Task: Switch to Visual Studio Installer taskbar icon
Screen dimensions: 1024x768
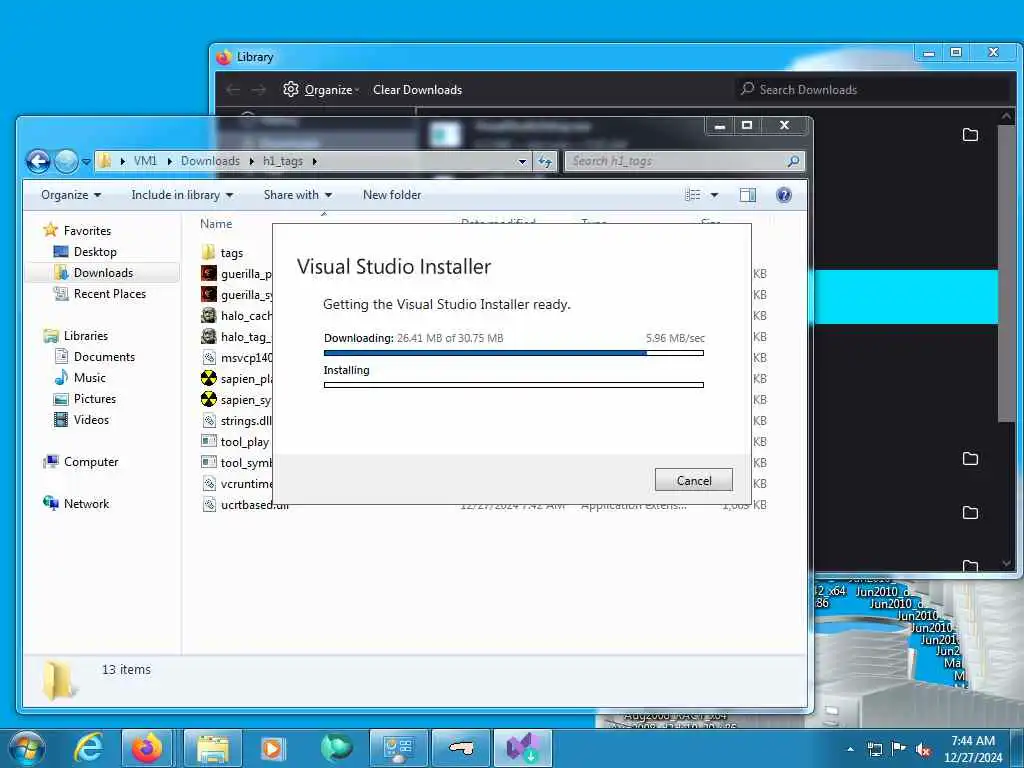Action: coord(522,748)
